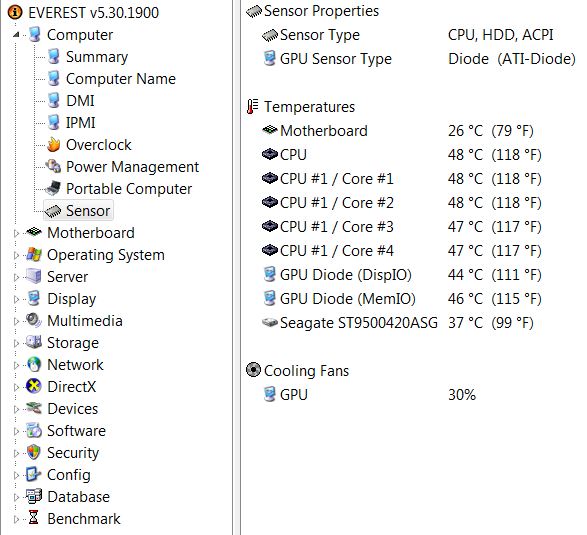587x535 pixels.
Task: Click the EVEREST orange info icon
Action: click(15, 13)
